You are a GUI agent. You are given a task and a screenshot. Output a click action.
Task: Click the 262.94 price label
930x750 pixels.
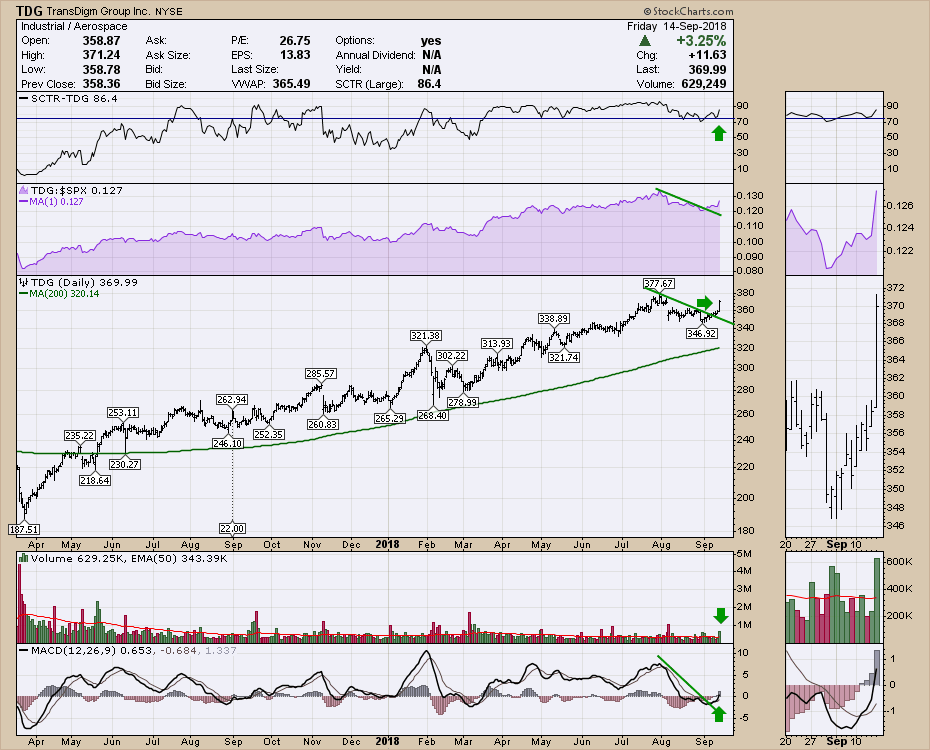(x=232, y=400)
